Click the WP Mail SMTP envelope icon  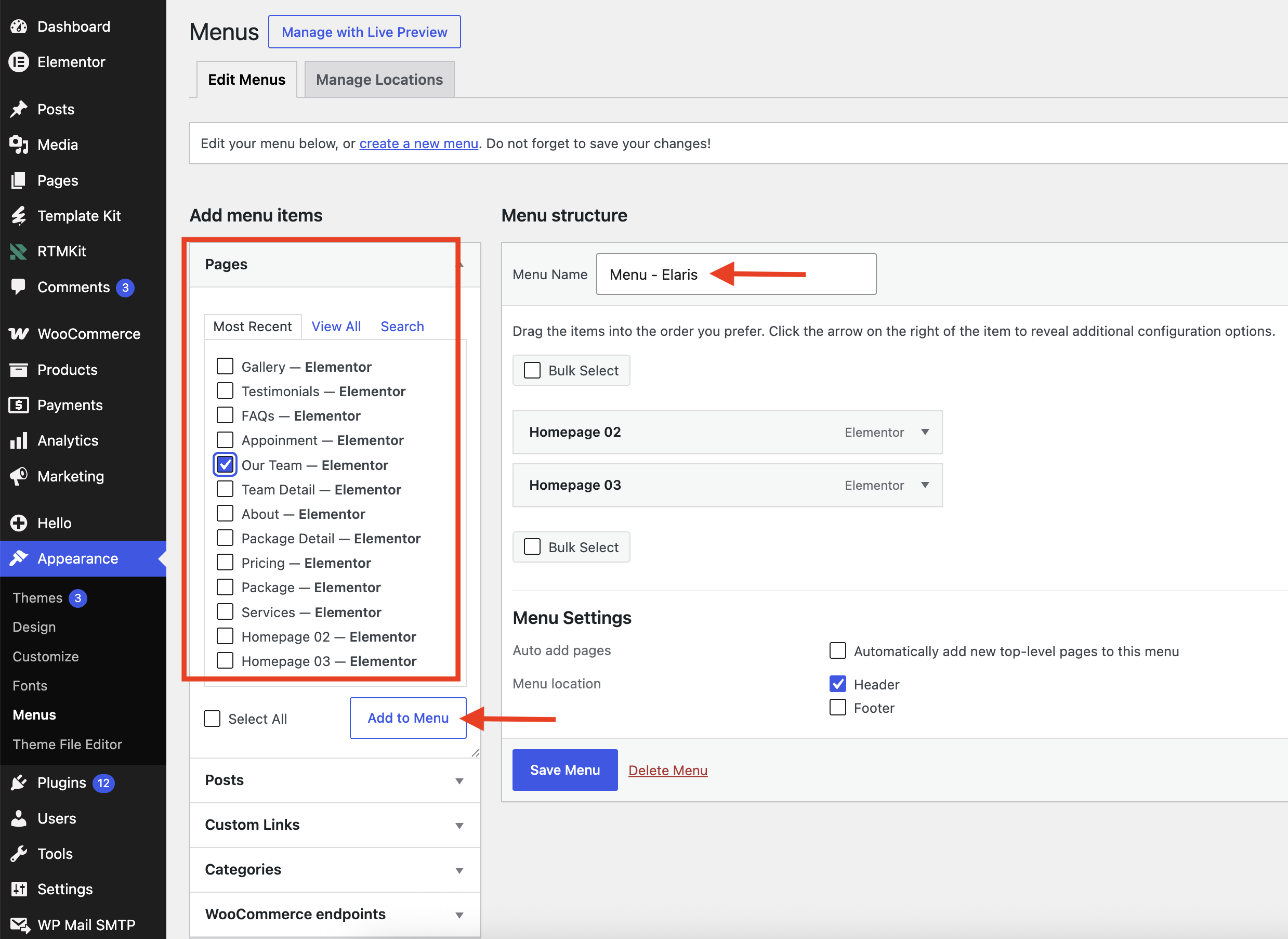(x=20, y=925)
